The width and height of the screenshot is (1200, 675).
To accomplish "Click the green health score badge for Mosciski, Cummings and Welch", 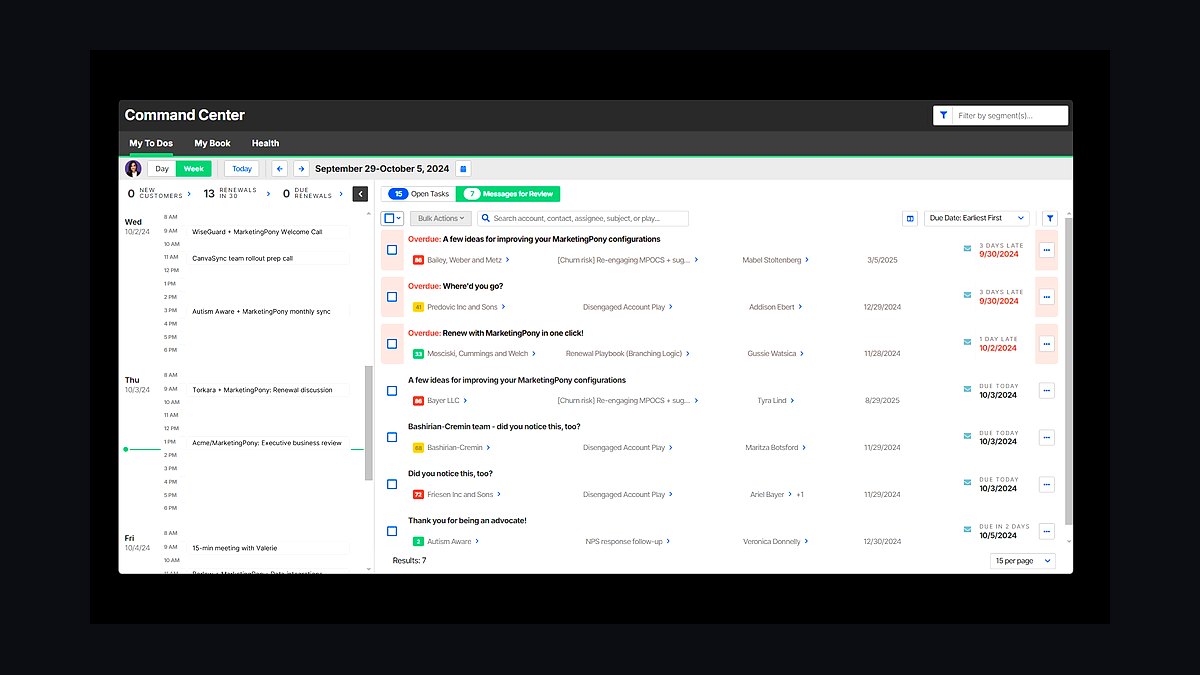I will pyautogui.click(x=418, y=354).
